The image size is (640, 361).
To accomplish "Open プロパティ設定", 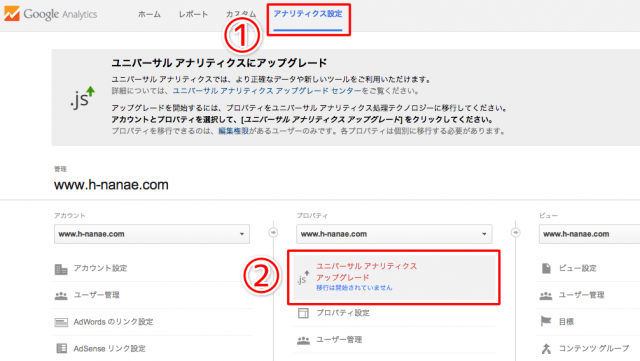I will coord(343,313).
